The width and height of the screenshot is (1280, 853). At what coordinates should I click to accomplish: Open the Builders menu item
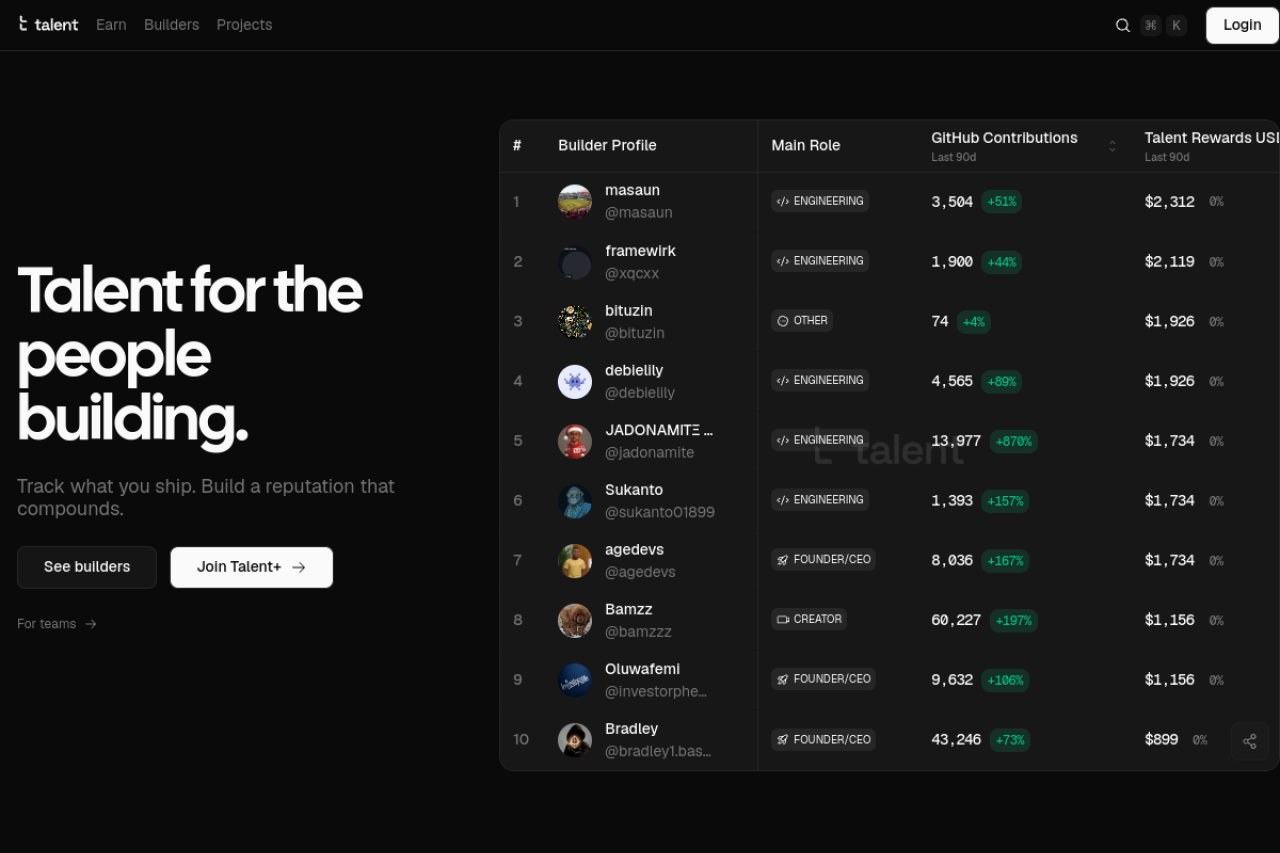(x=171, y=24)
